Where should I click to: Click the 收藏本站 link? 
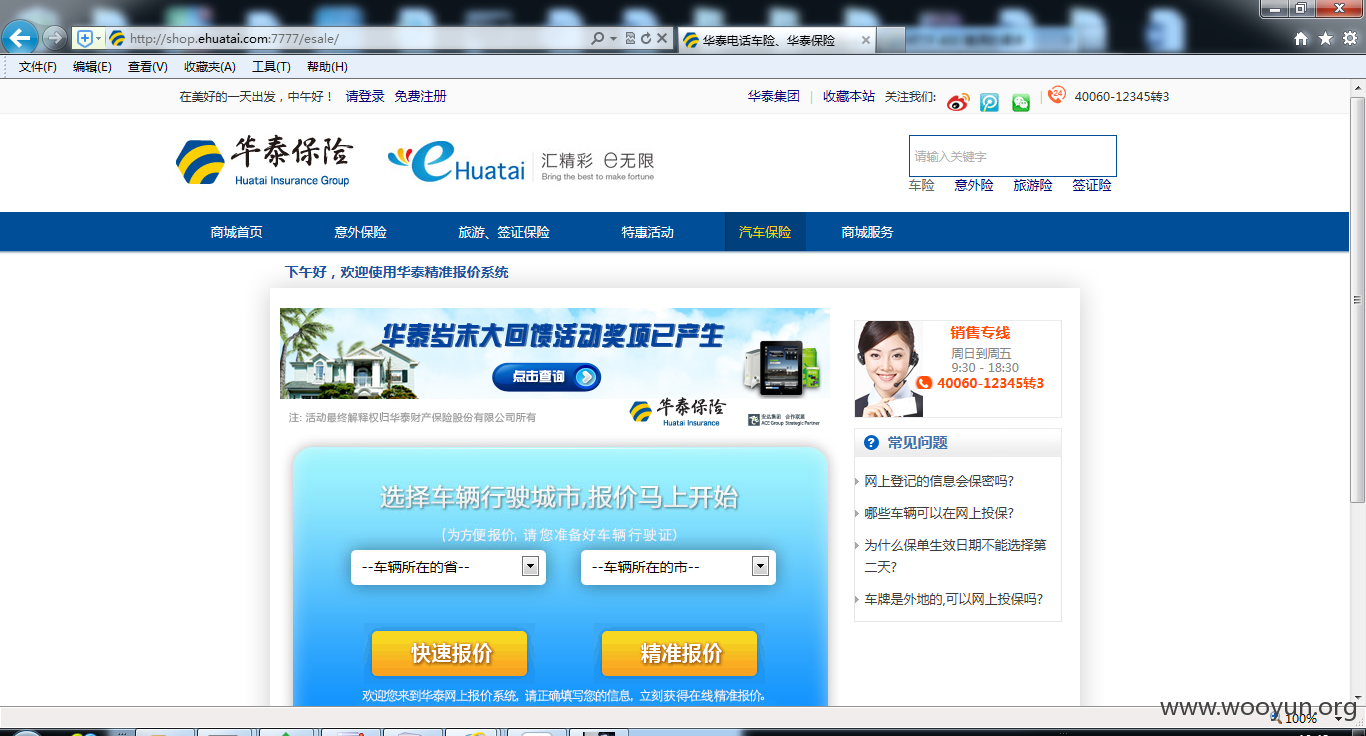[849, 96]
